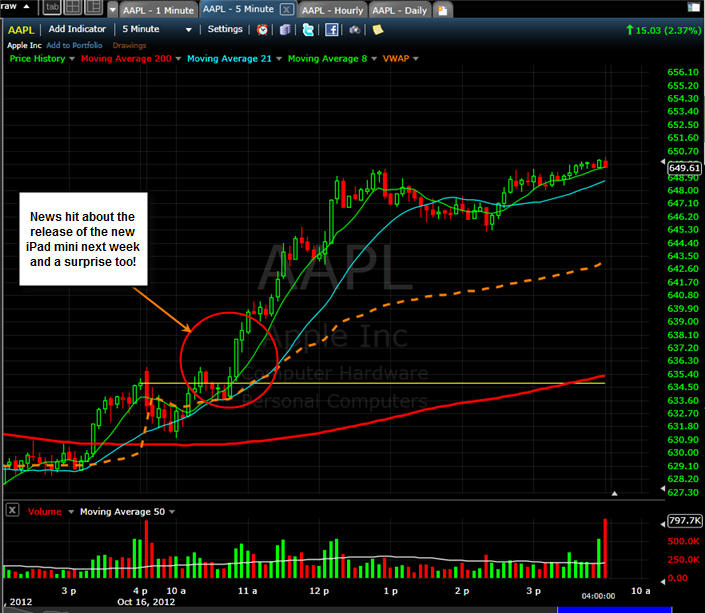Screen dimensions: 705x613
Task: Click the Oct 16, 2012 date label
Action: point(146,602)
